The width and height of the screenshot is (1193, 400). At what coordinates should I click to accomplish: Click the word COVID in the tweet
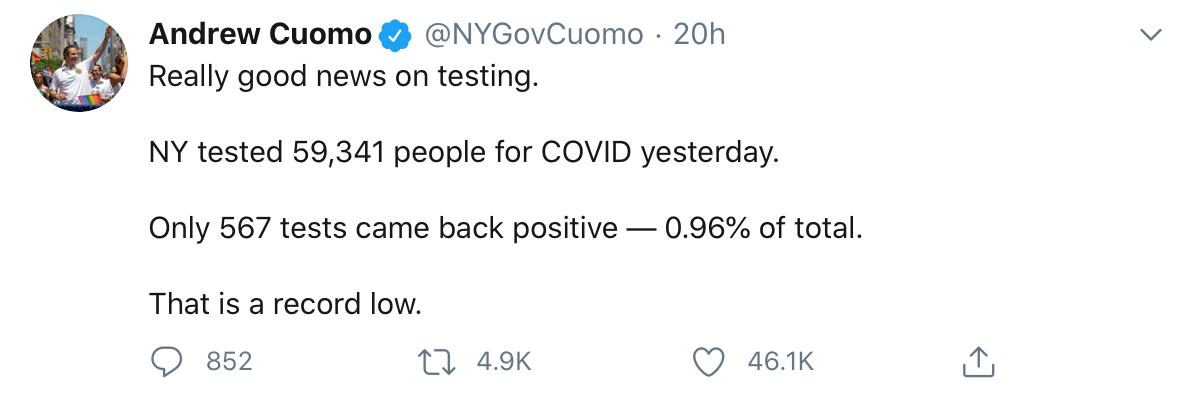[x=586, y=153]
